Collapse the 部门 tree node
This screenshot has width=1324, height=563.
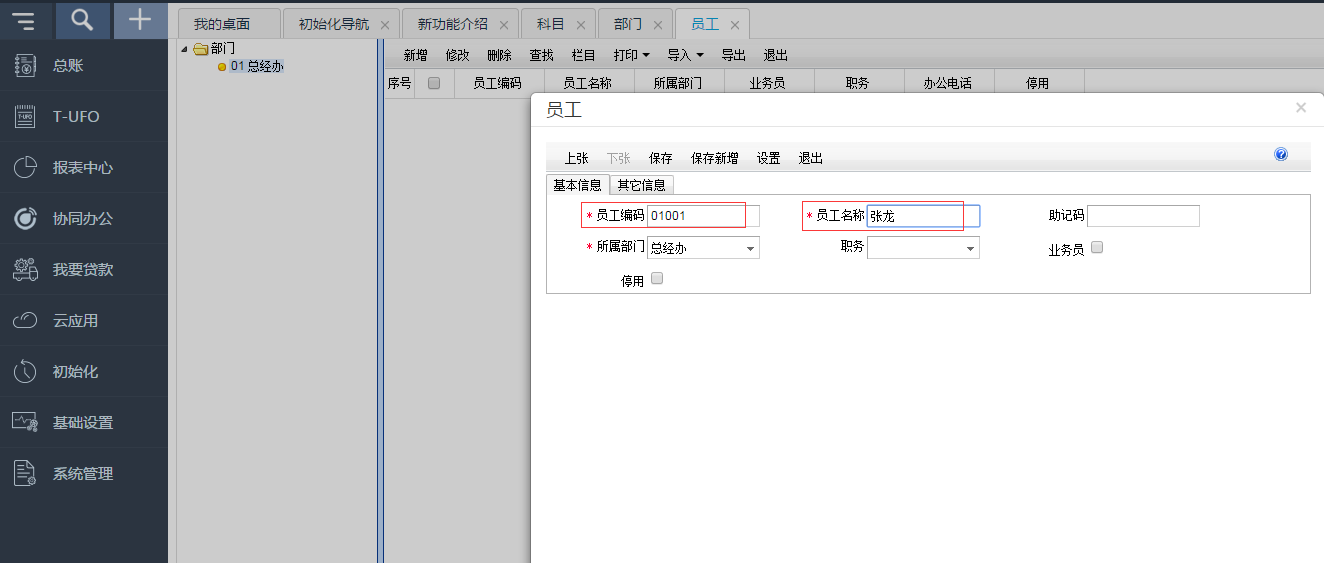184,49
